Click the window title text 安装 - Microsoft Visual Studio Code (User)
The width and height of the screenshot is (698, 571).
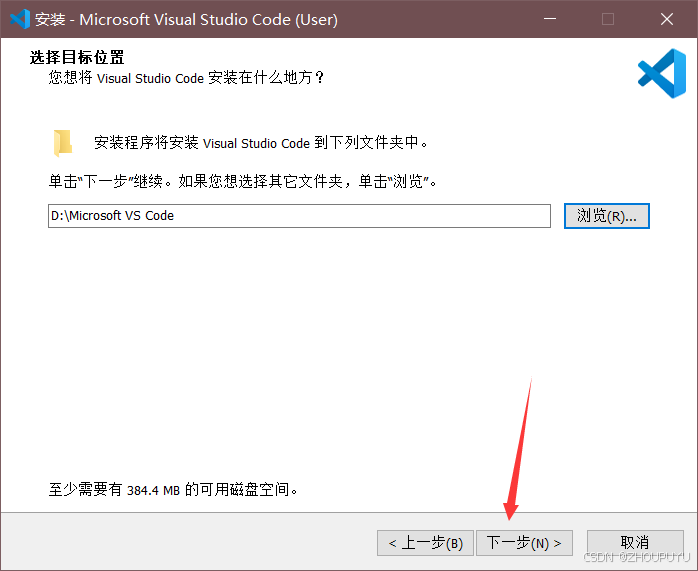(187, 20)
